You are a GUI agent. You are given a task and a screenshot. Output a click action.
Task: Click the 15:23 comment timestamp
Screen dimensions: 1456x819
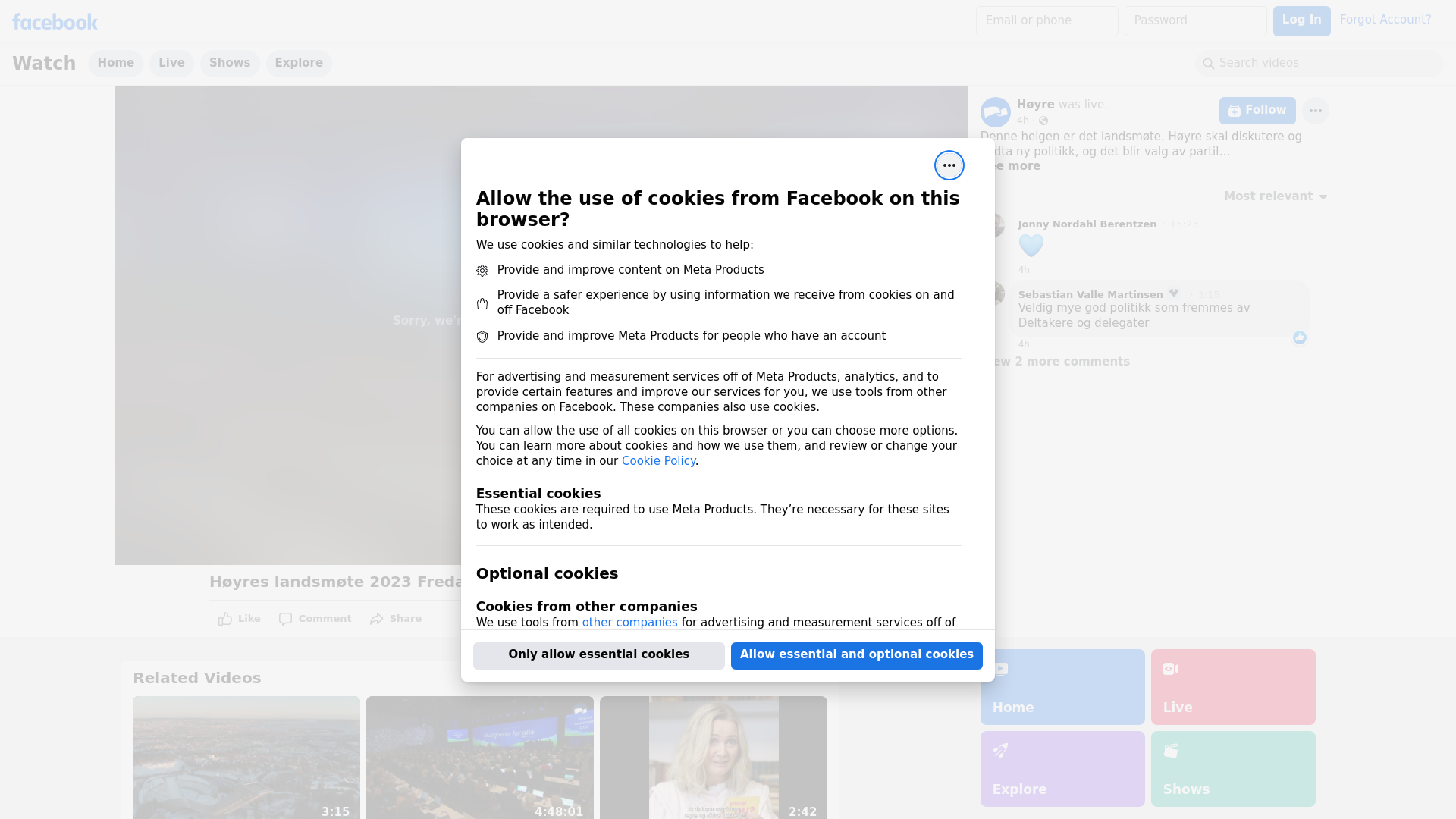[1184, 224]
